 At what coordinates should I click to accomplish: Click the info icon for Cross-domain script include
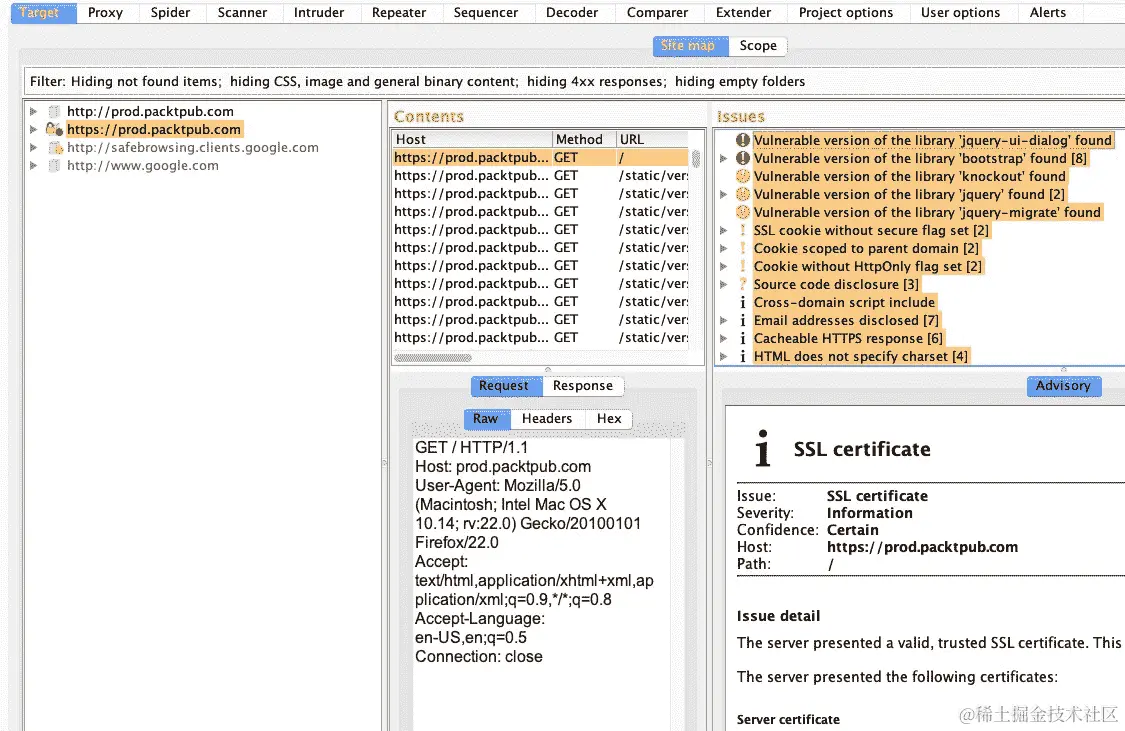point(743,303)
